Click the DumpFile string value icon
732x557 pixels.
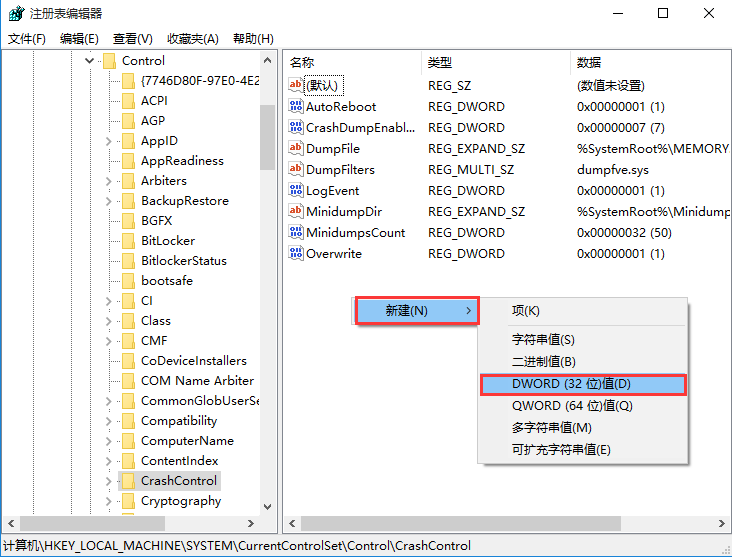tap(296, 149)
